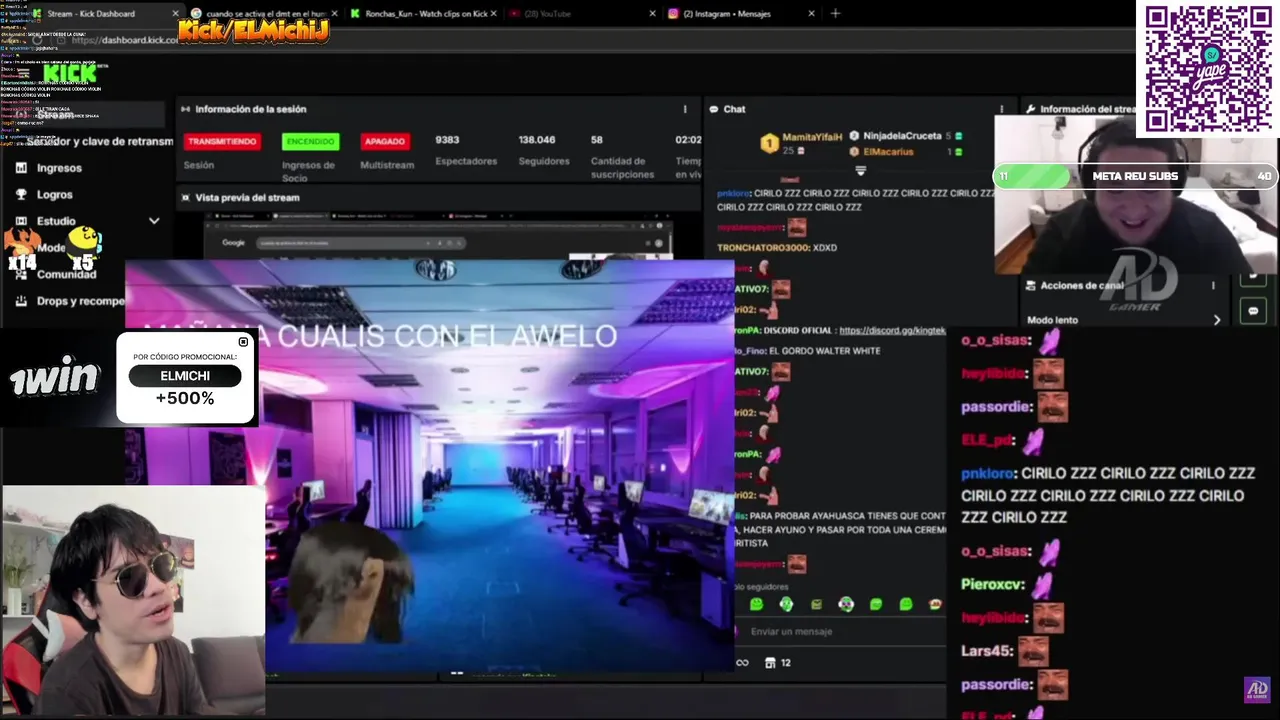Viewport: 1280px width, 720px height.
Task: Click the META REU SUBS progress bar
Action: coord(1134,176)
